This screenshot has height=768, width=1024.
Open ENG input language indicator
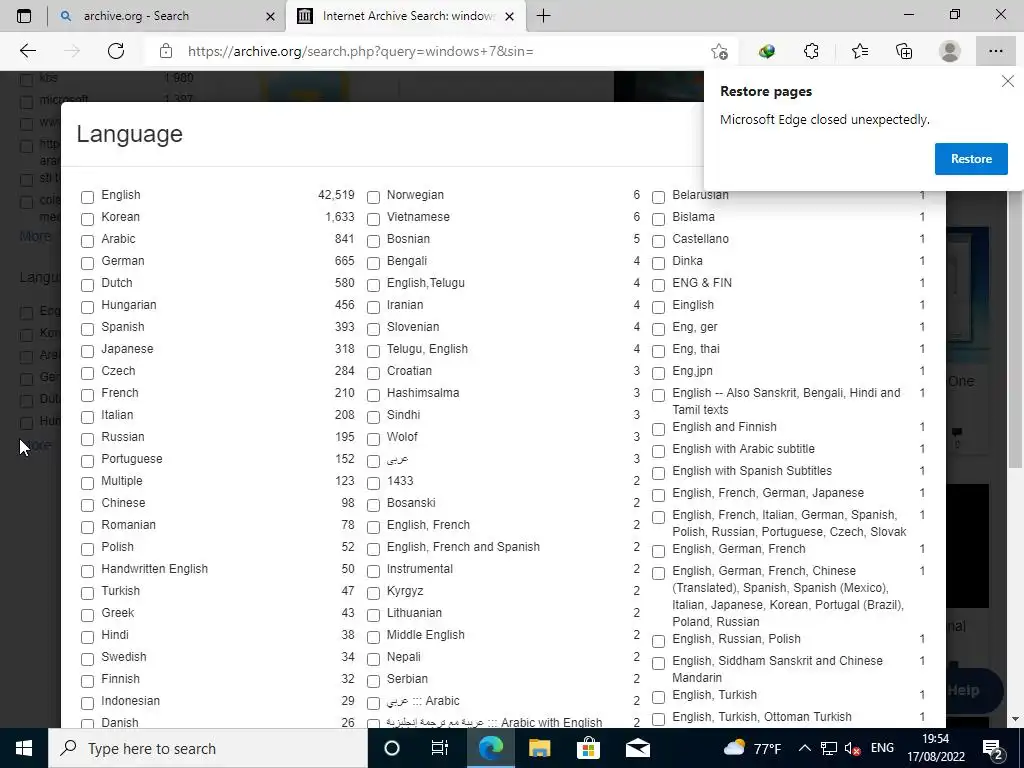(x=882, y=748)
